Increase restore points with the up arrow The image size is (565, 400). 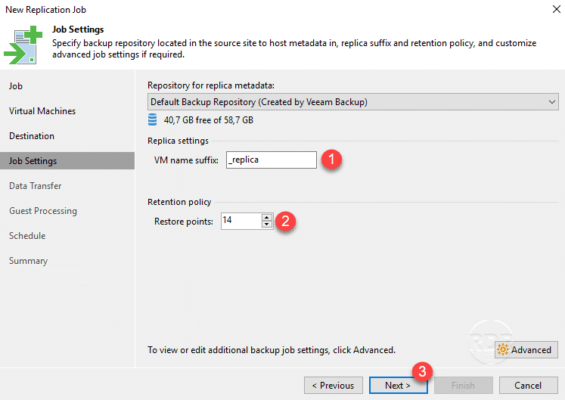[267, 217]
